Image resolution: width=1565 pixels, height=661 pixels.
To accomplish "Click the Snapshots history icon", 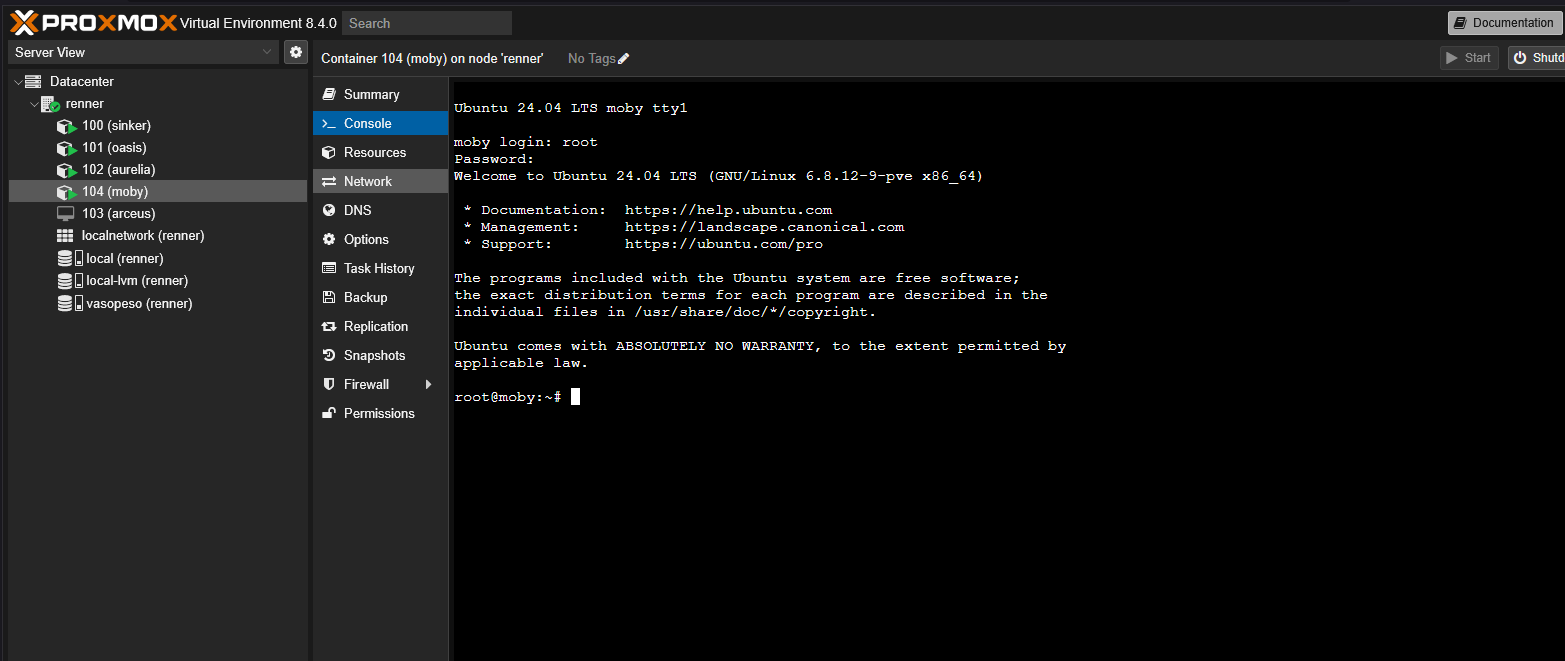I will pos(328,355).
